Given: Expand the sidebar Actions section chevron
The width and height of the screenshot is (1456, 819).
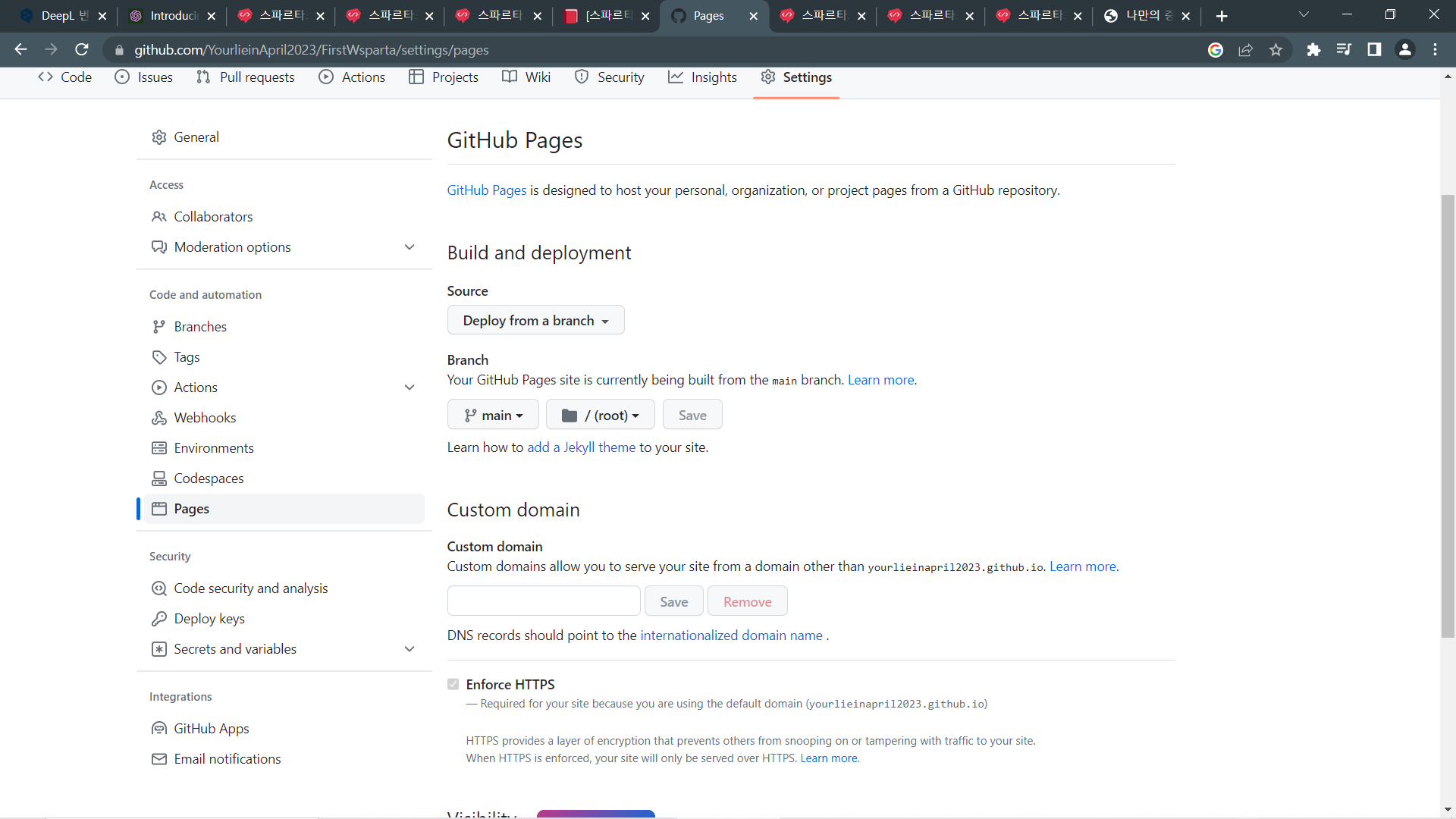Looking at the screenshot, I should click(409, 388).
